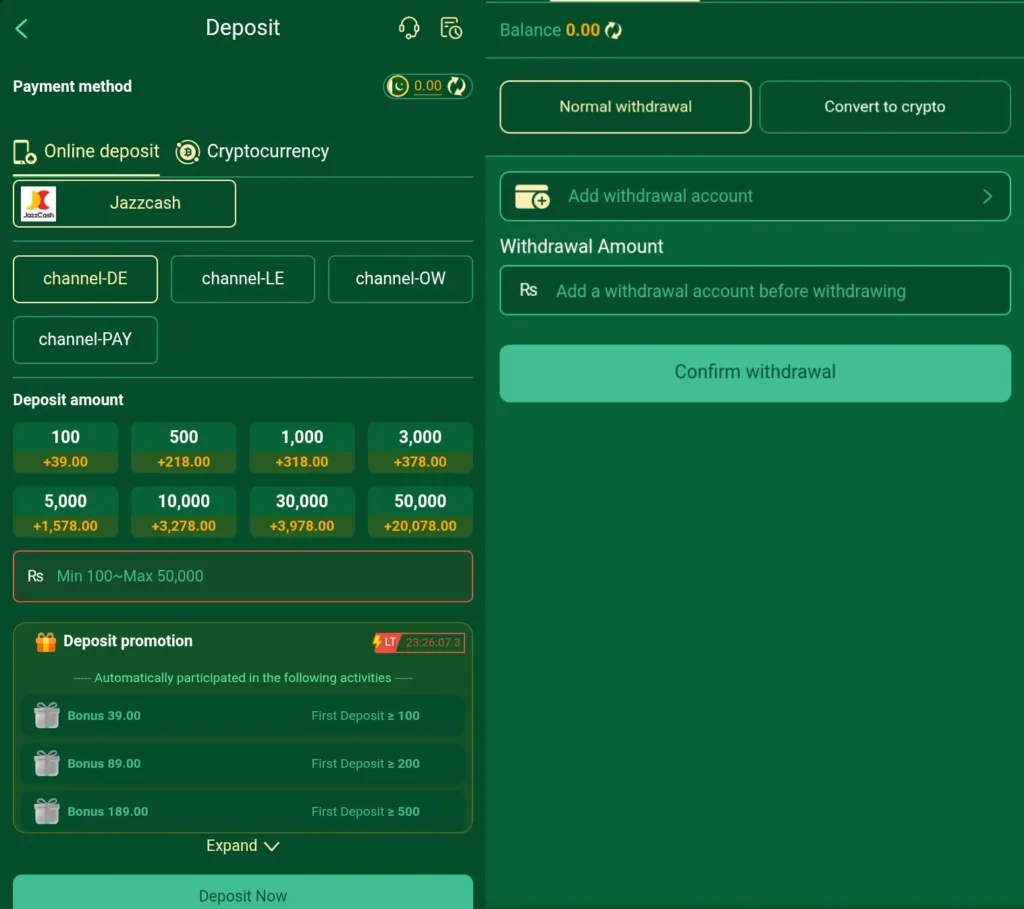This screenshot has height=909, width=1024.
Task: Click 'First Deposit ≥ 500' text
Action: point(365,812)
